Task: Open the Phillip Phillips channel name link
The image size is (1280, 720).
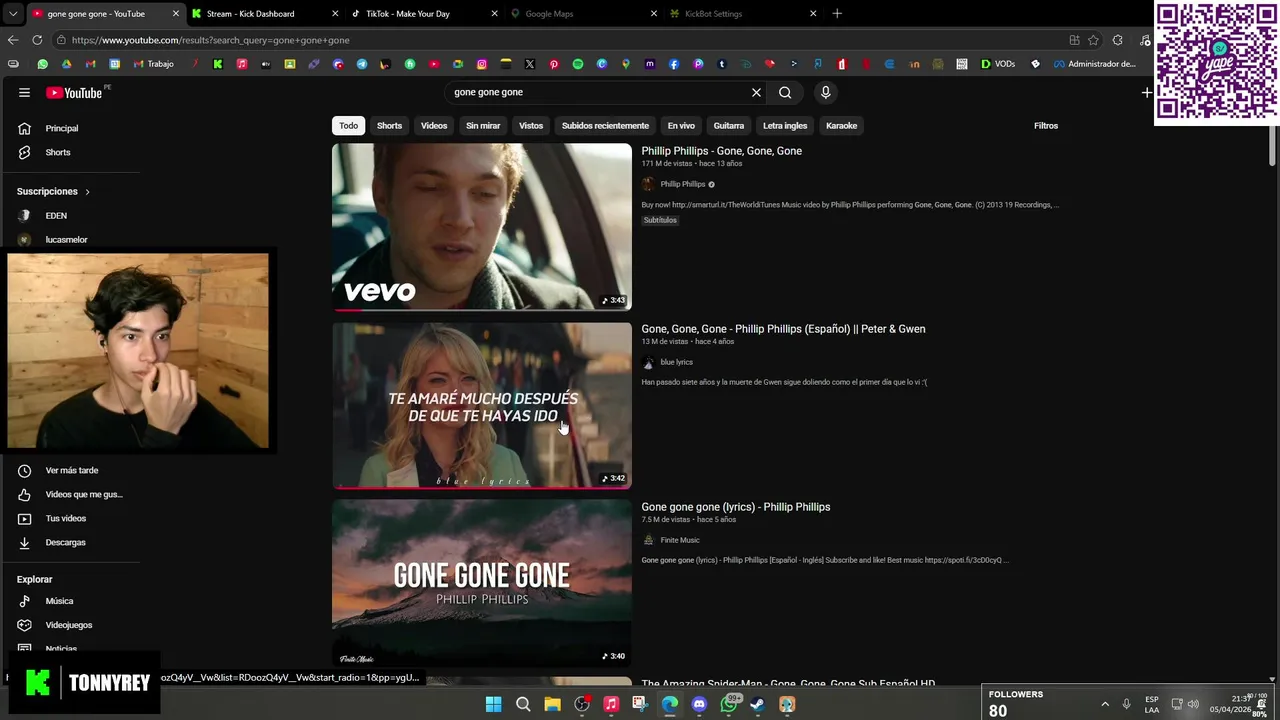Action: (x=683, y=184)
